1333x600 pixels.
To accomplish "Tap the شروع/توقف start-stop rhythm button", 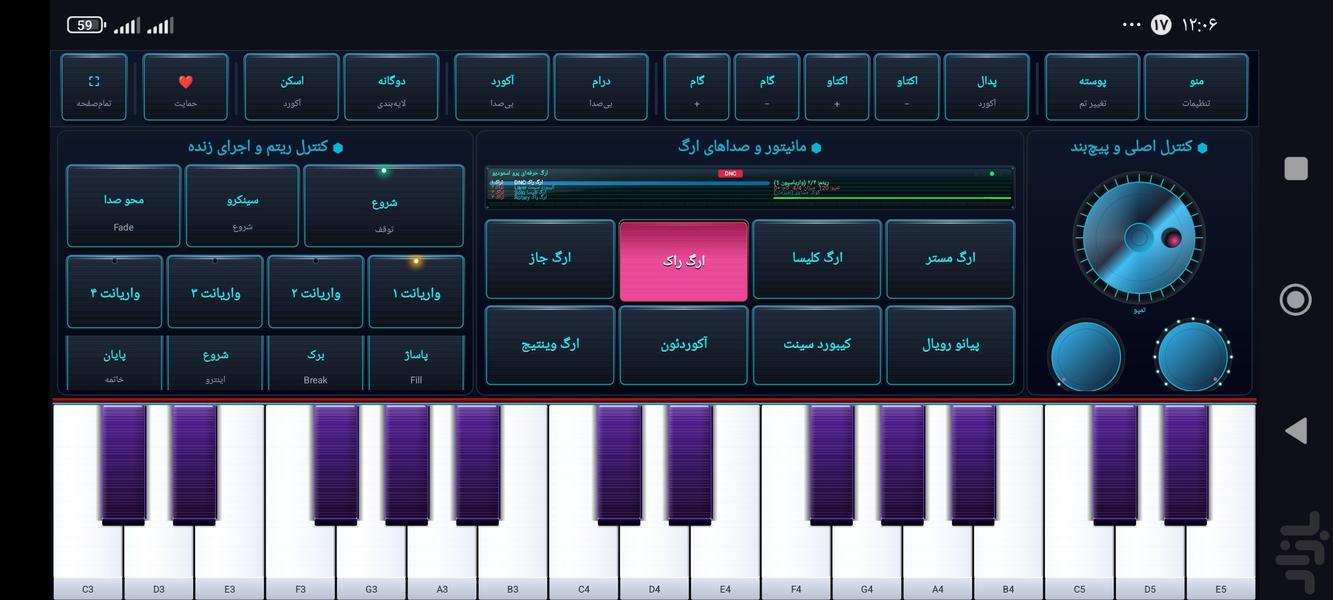I will coord(384,206).
